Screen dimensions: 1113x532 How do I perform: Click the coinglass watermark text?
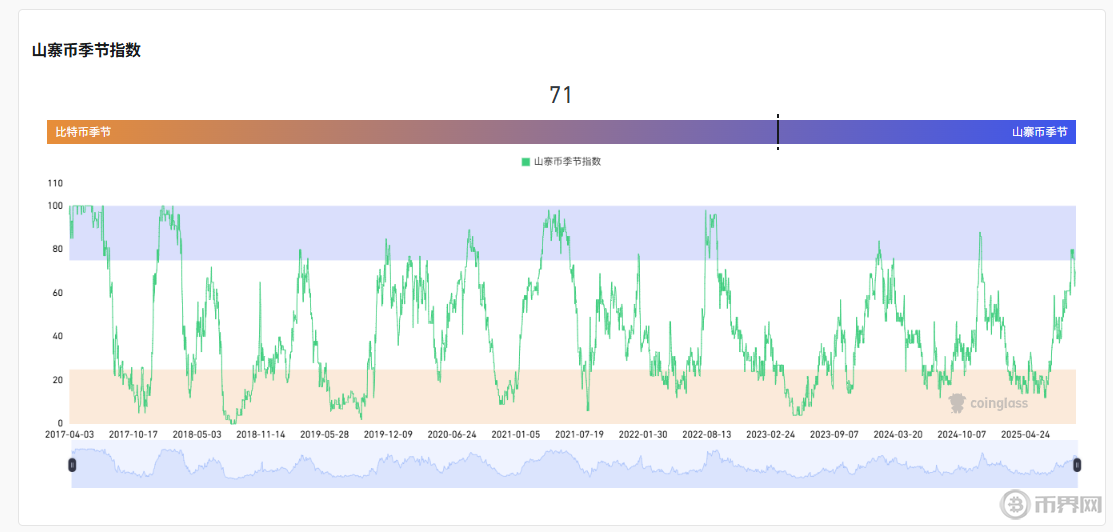(x=999, y=404)
